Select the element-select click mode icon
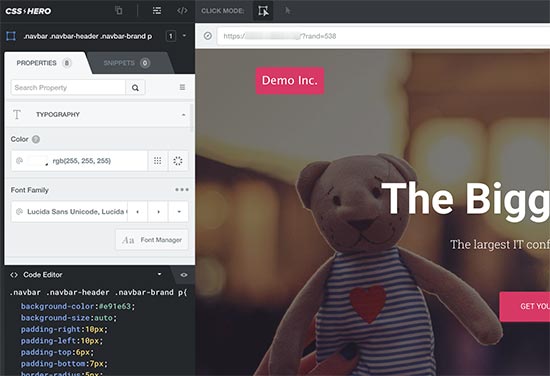 [263, 11]
